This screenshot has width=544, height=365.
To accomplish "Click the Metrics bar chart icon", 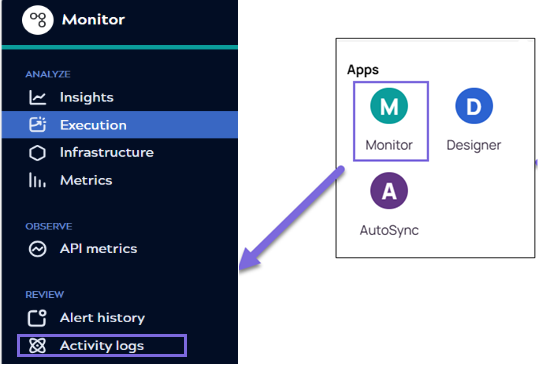I will coord(37,180).
